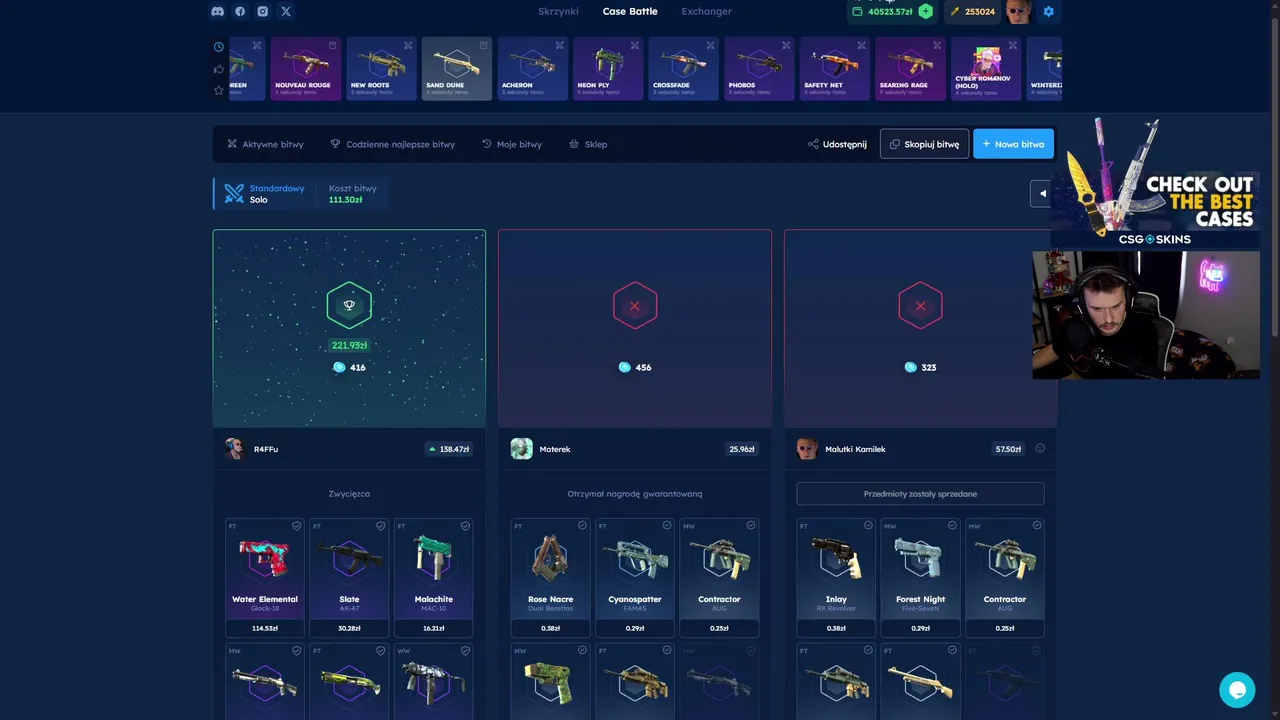Viewport: 1280px width, 720px height.
Task: Click check icon on Rose Nacre card
Action: pos(582,525)
